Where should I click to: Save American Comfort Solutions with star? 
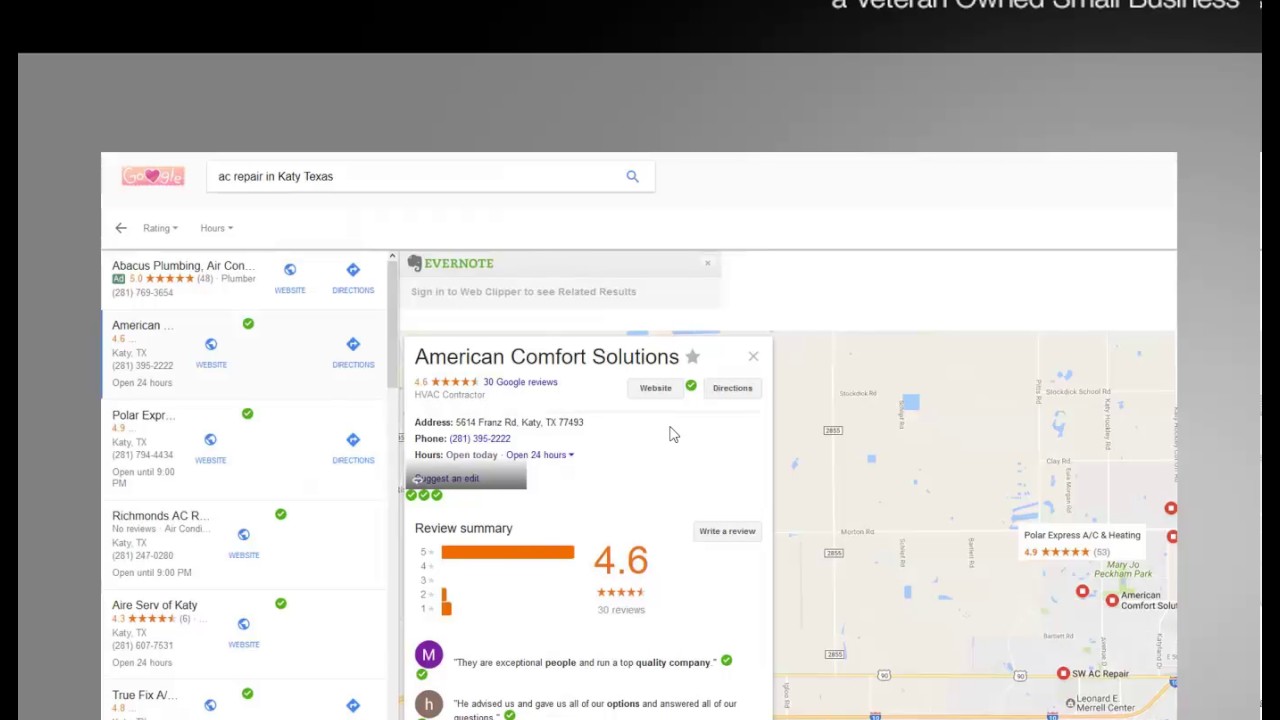tap(692, 357)
